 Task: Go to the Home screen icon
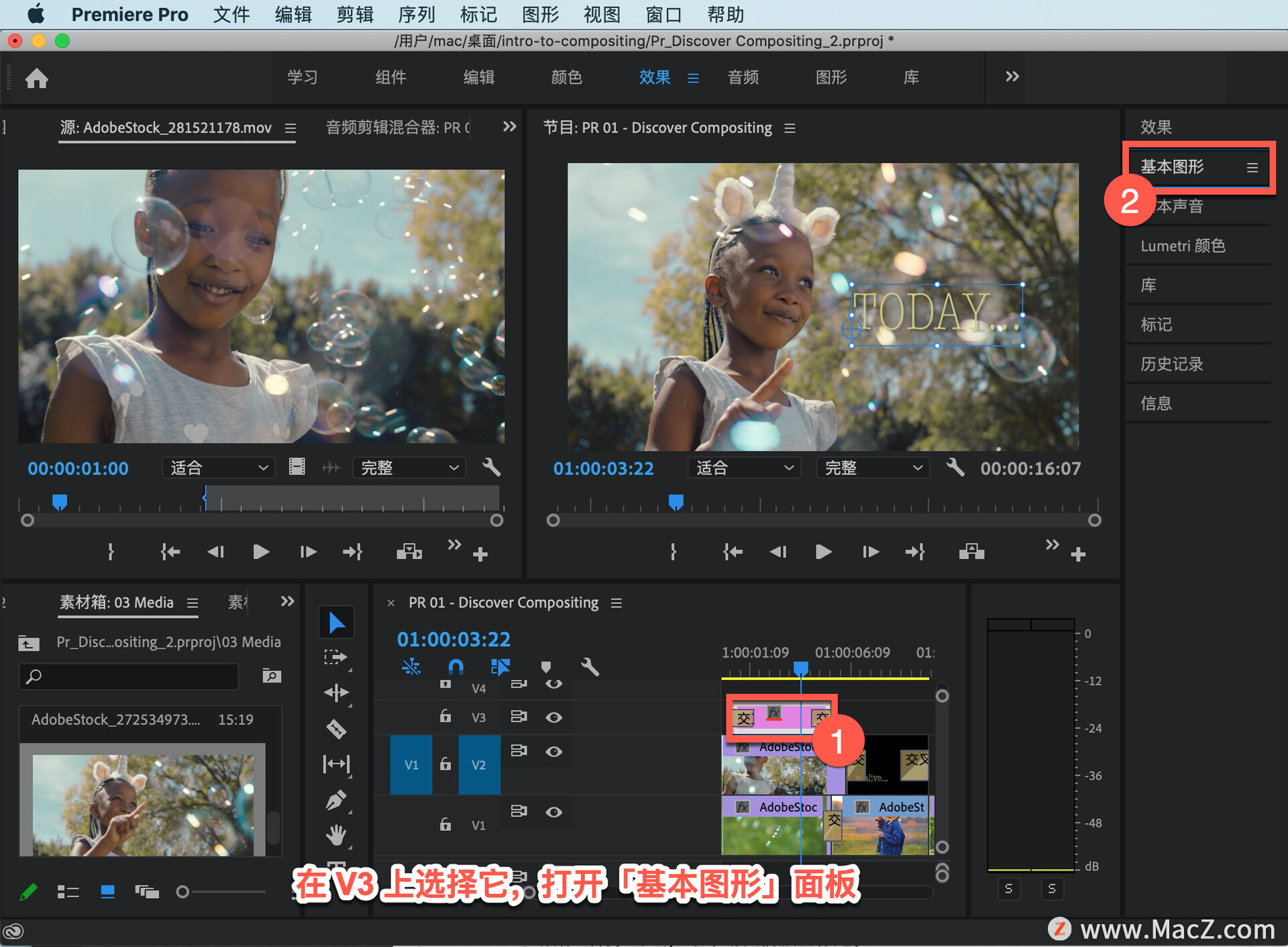37,79
